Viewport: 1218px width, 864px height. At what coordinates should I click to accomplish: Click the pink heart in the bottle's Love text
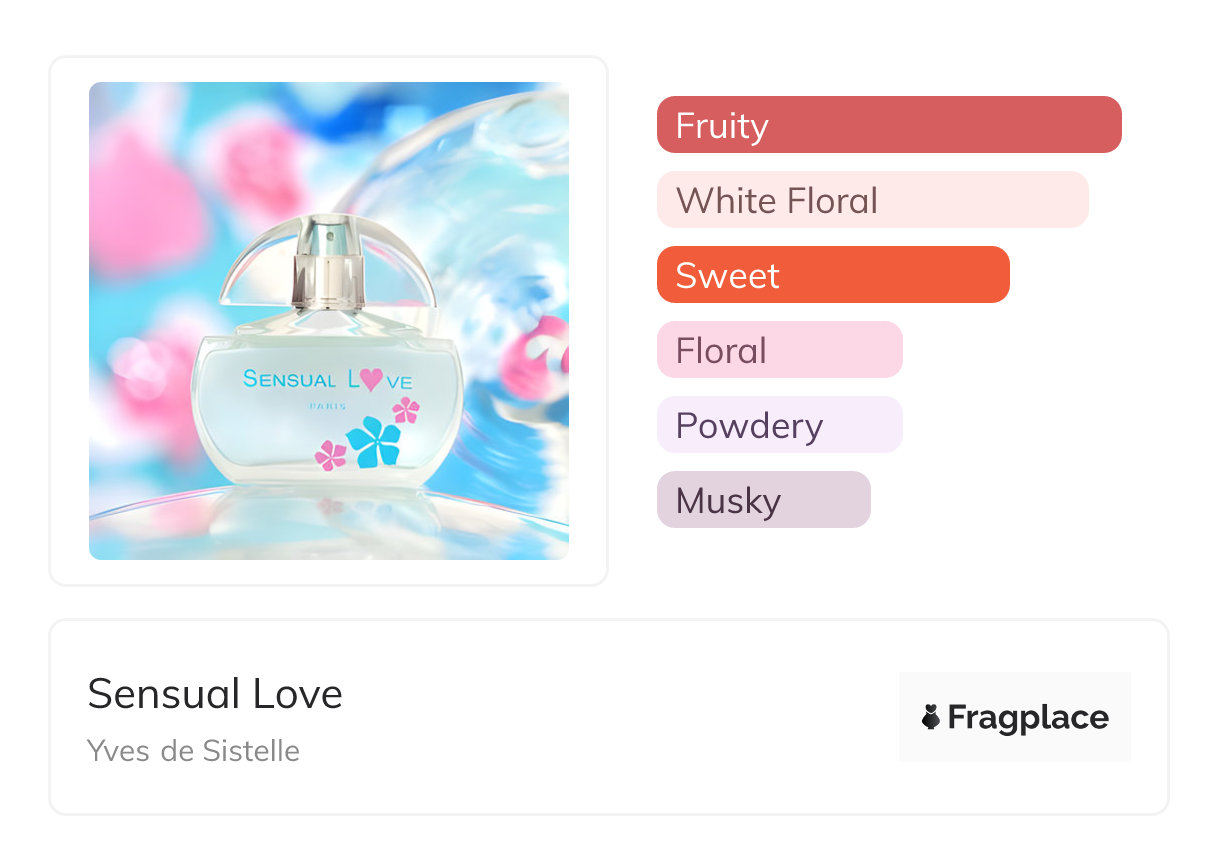371,379
